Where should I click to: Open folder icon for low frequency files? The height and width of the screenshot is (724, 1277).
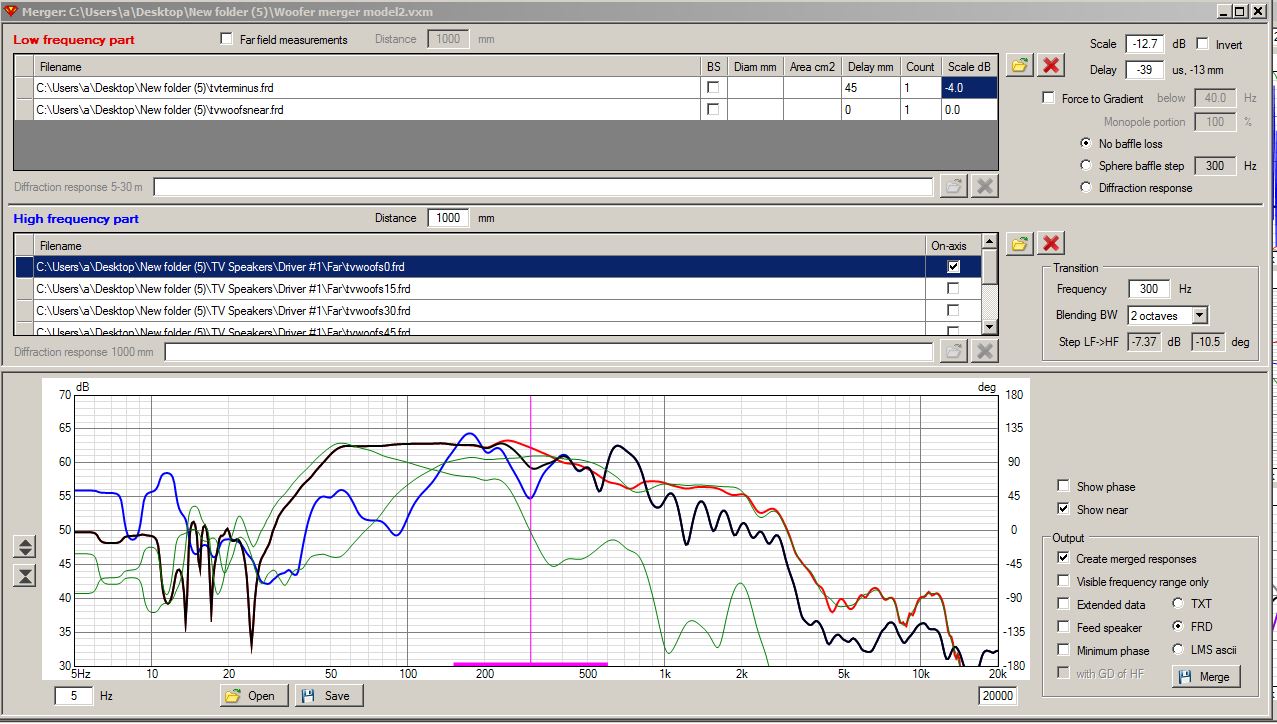(x=1019, y=65)
